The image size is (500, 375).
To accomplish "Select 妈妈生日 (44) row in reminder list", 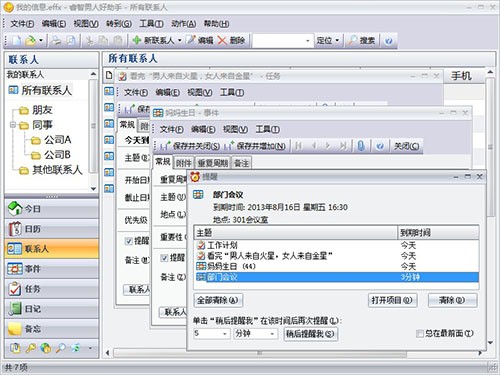I will [336, 266].
